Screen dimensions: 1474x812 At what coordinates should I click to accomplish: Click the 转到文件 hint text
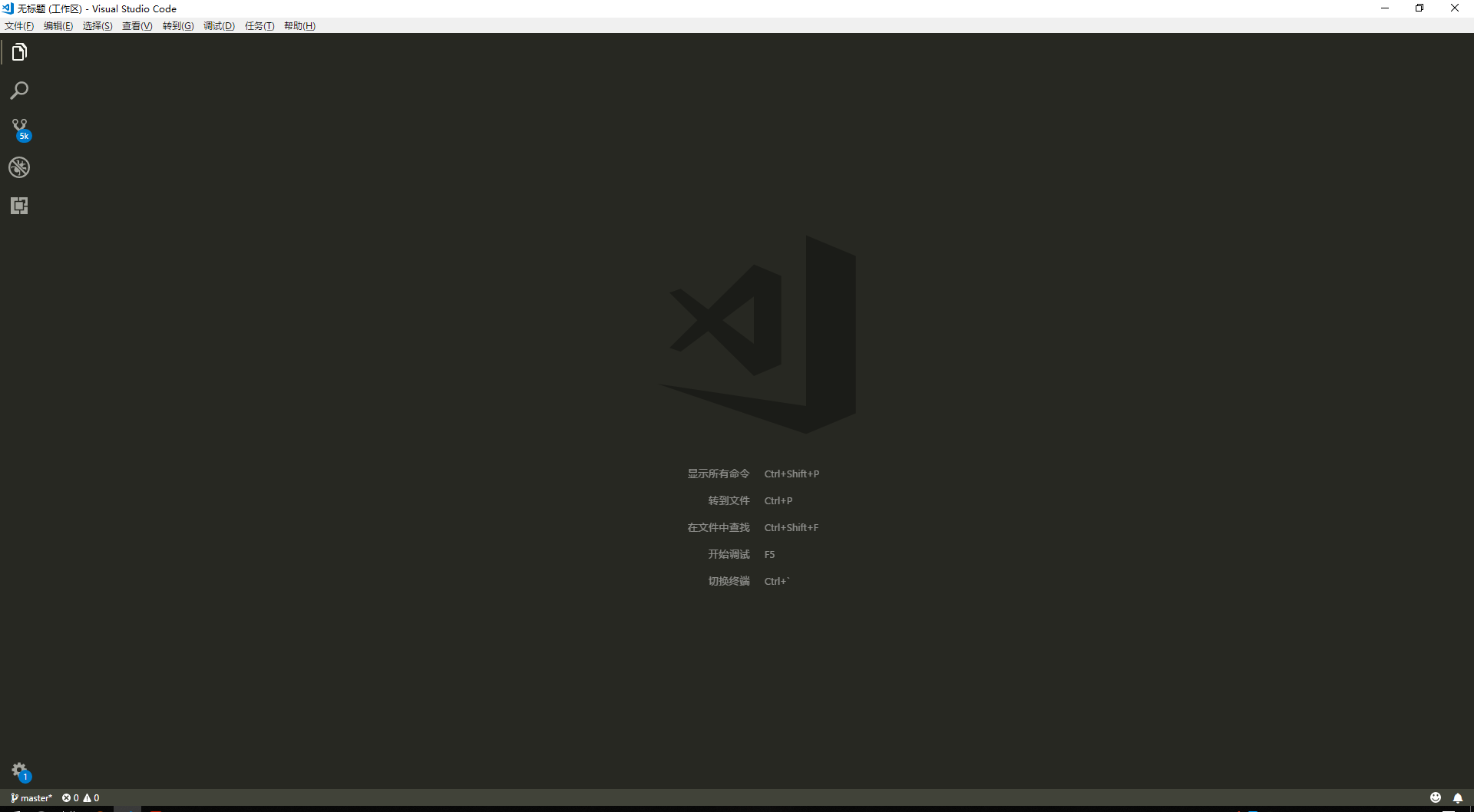coord(729,500)
